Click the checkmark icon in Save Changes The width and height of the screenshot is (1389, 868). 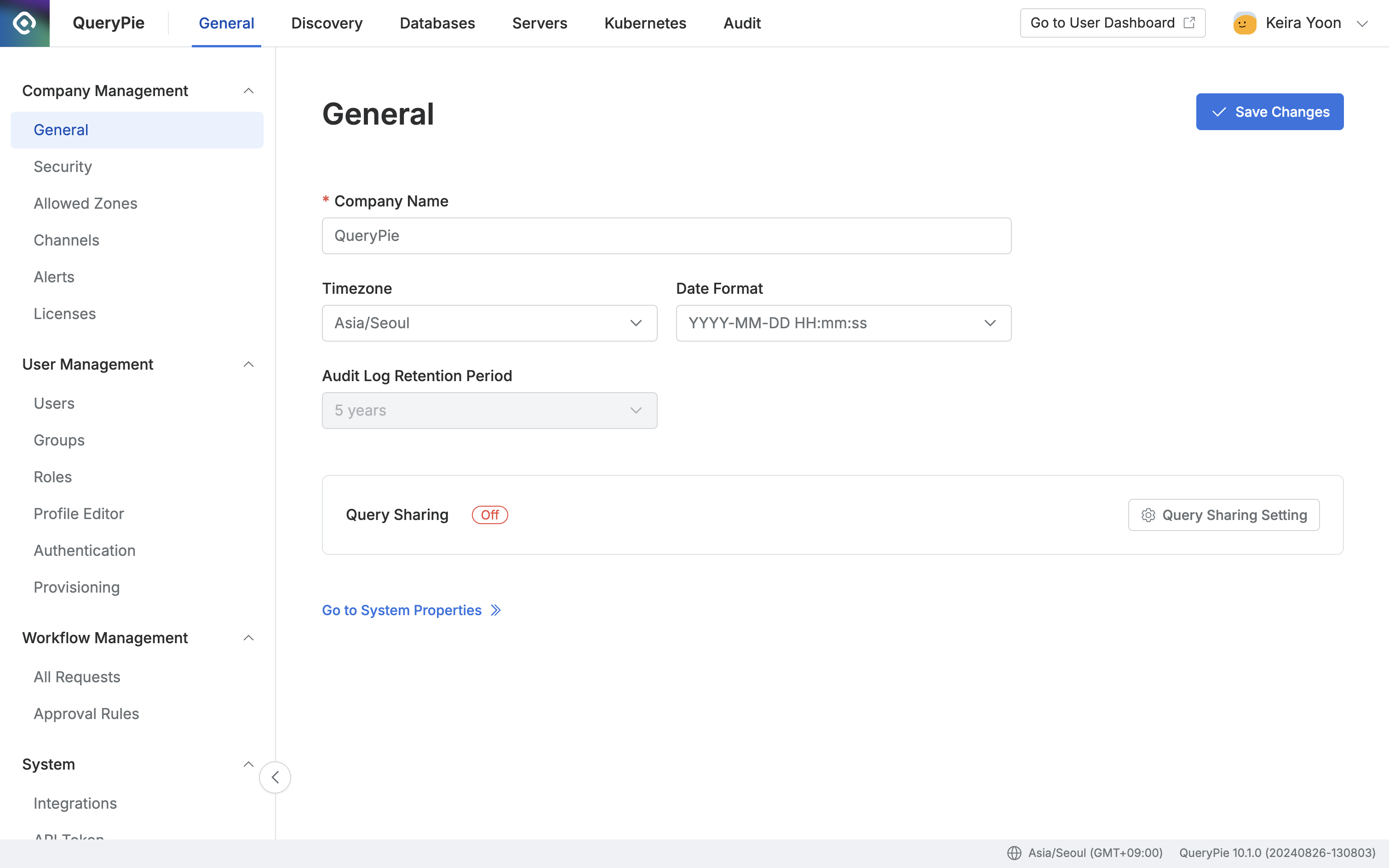coord(1218,112)
